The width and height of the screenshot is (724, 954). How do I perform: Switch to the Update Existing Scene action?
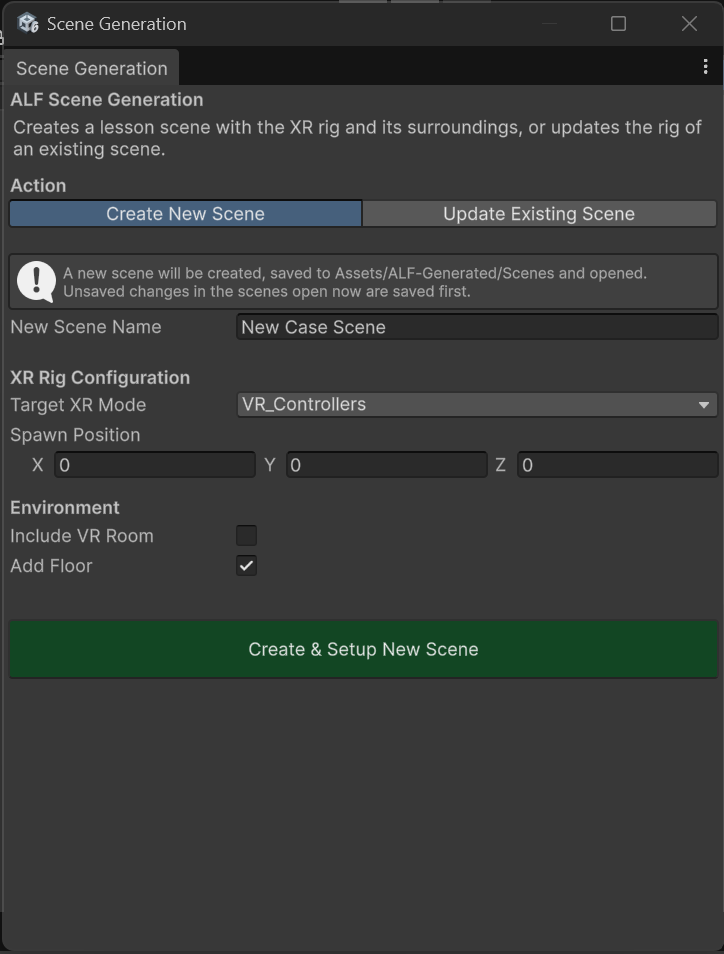tap(539, 214)
